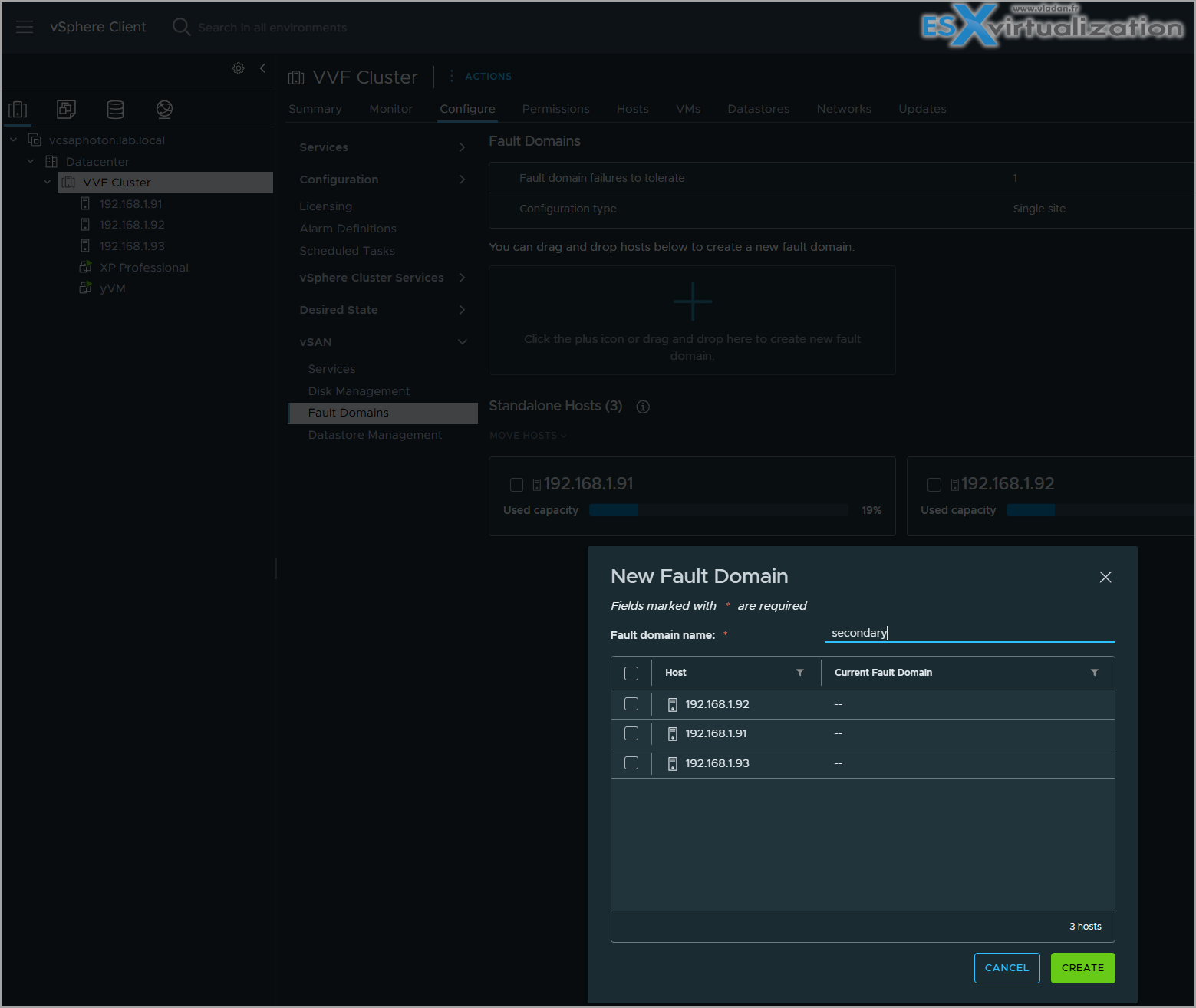1196x1008 pixels.
Task: Collapse the VVF Cluster tree node
Action: pos(48,183)
